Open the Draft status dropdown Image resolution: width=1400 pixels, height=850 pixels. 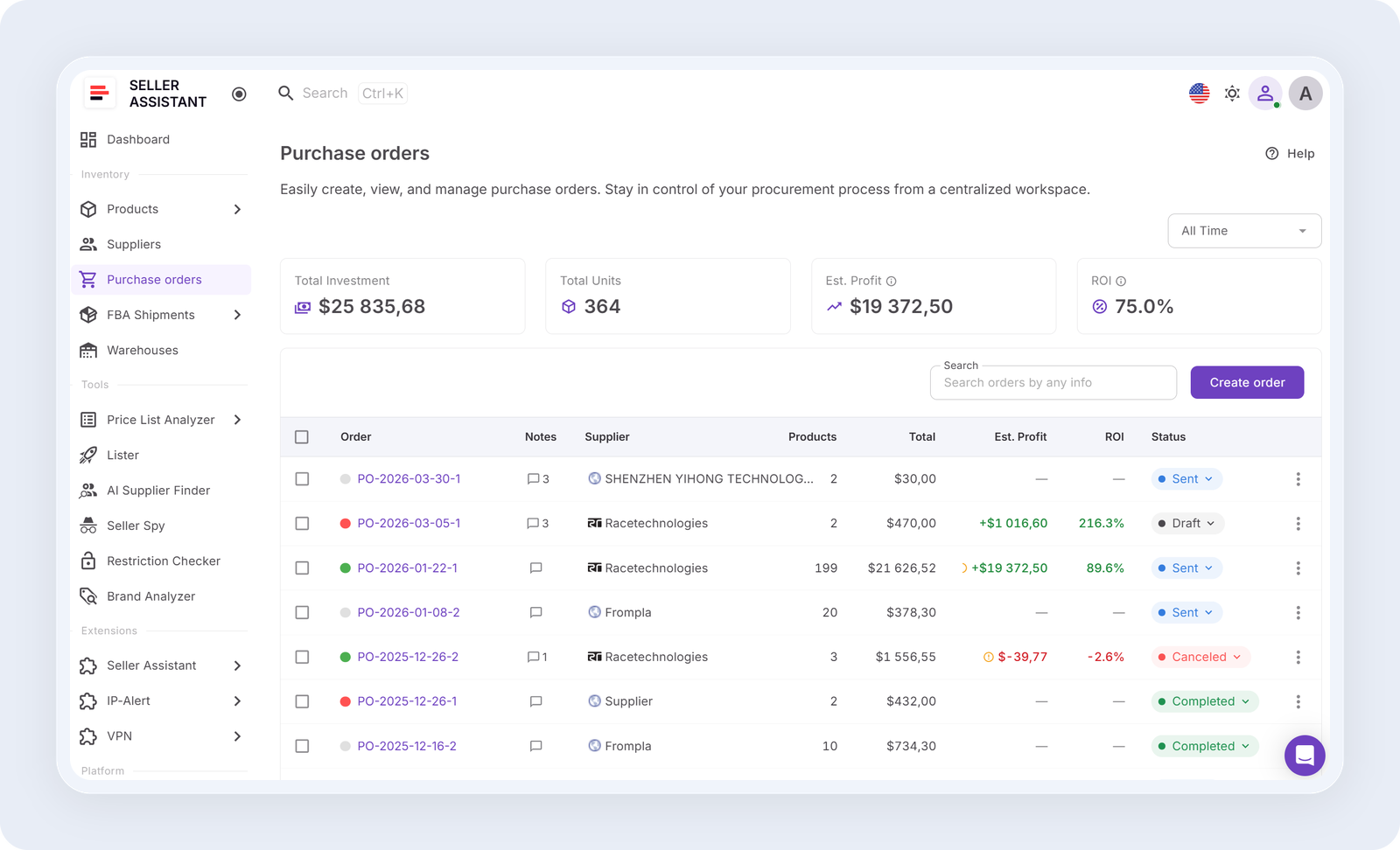[x=1187, y=524]
